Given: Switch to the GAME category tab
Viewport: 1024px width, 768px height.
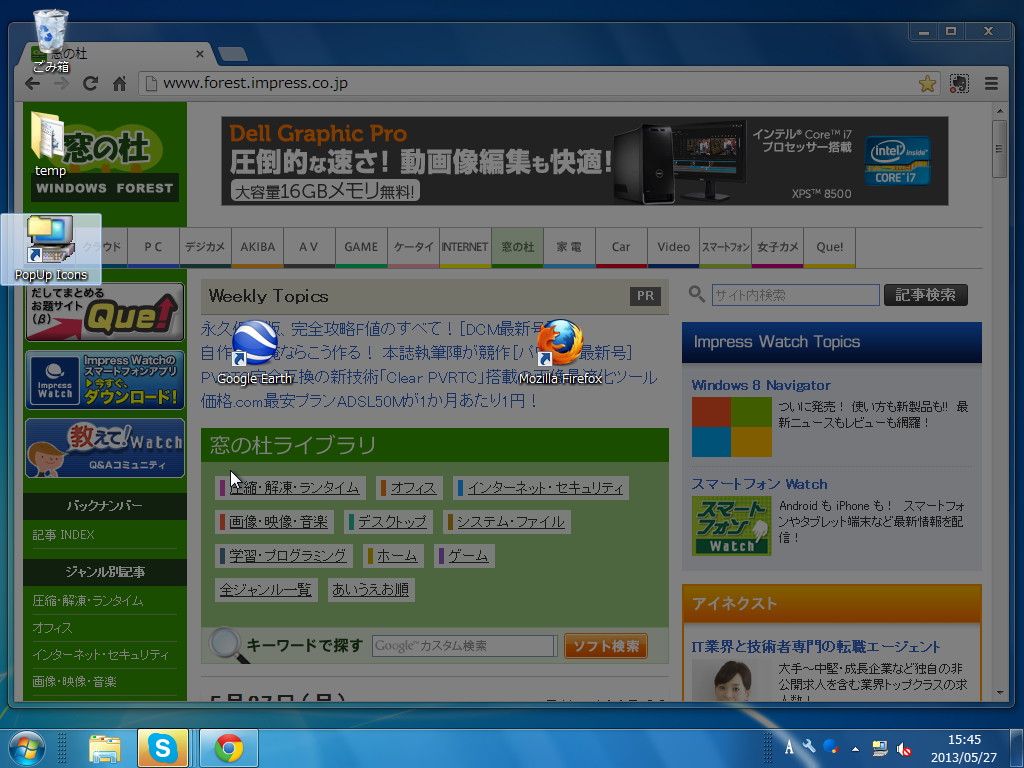Looking at the screenshot, I should pyautogui.click(x=361, y=247).
